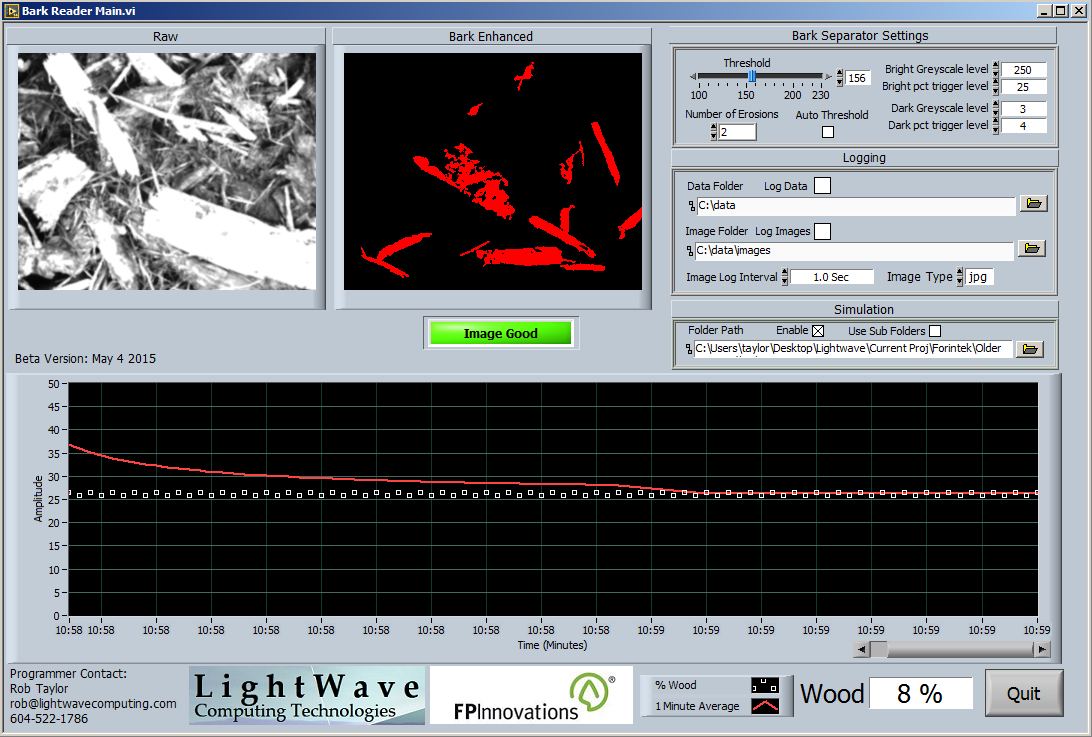Tick the Log Images checkbox
1092x737 pixels.
pyautogui.click(x=822, y=231)
